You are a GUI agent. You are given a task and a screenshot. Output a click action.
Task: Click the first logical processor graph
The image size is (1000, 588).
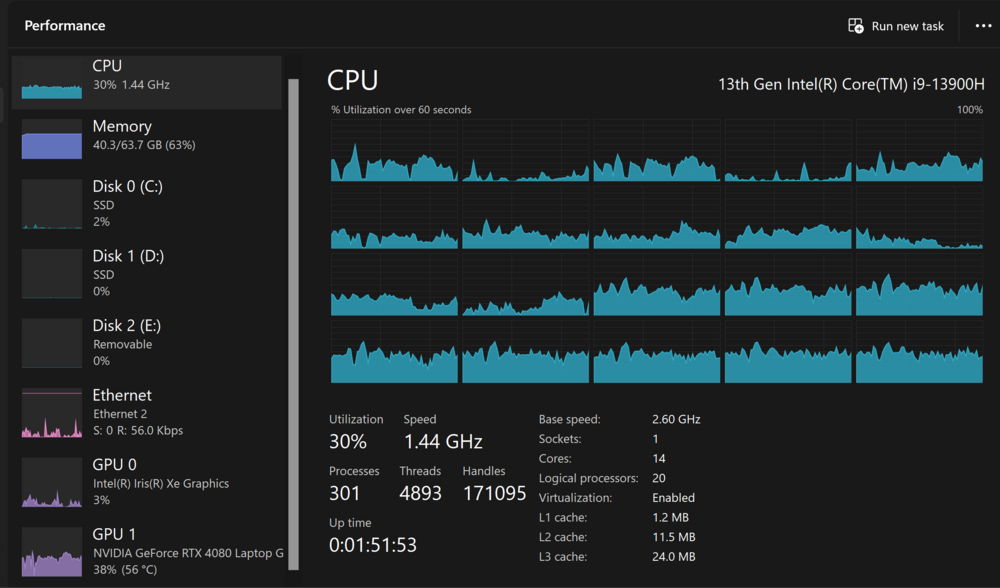click(394, 151)
